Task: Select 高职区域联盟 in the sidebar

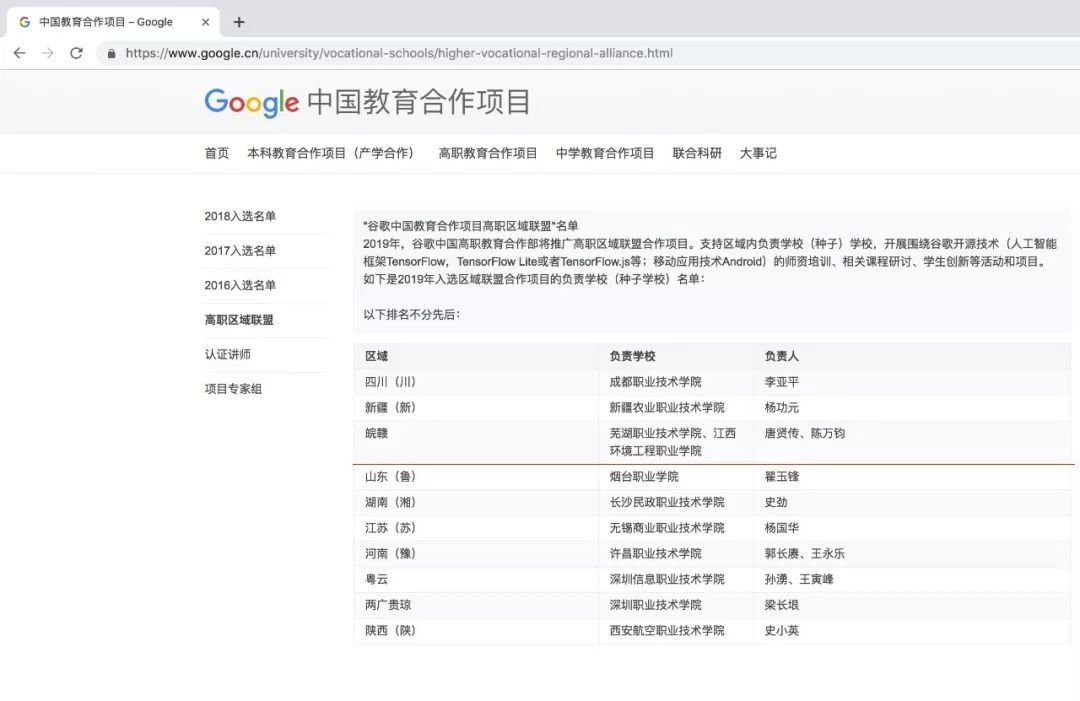Action: (239, 320)
